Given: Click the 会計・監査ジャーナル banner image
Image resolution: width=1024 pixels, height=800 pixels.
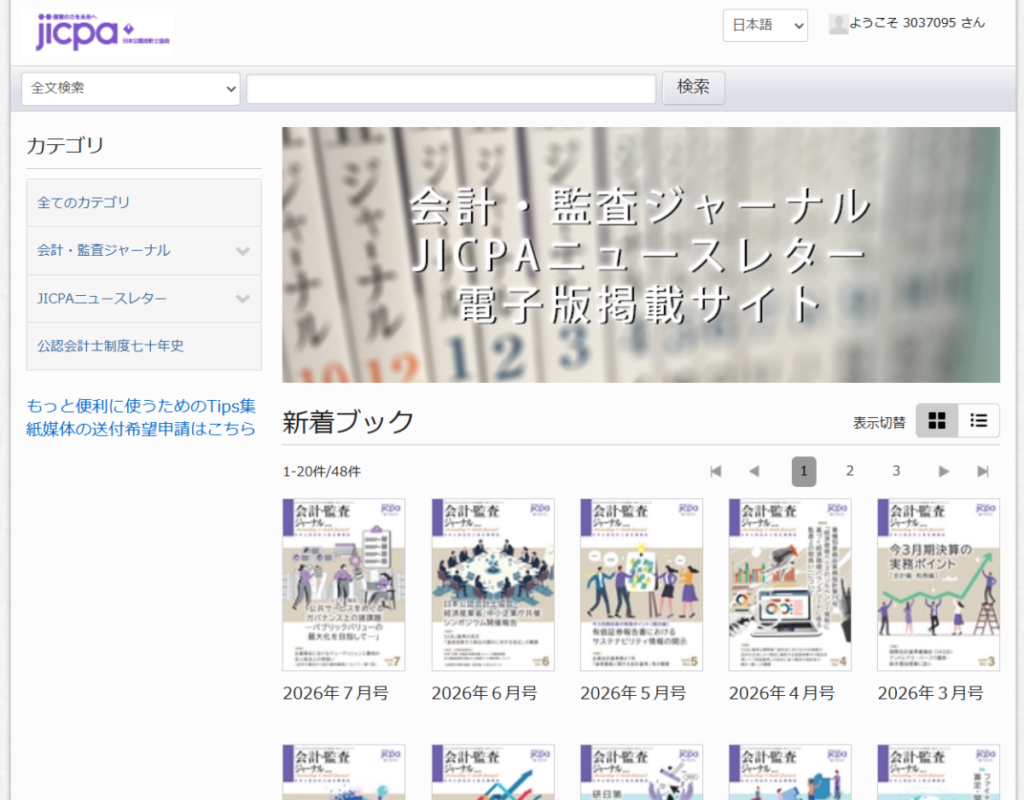Looking at the screenshot, I should coord(641,255).
